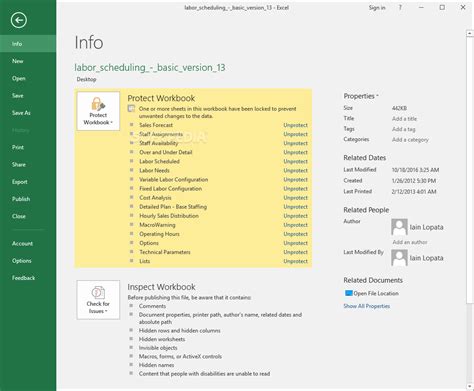The height and width of the screenshot is (391, 474).
Task: Click the Hidden worksheets inspection item
Action: [x=162, y=339]
